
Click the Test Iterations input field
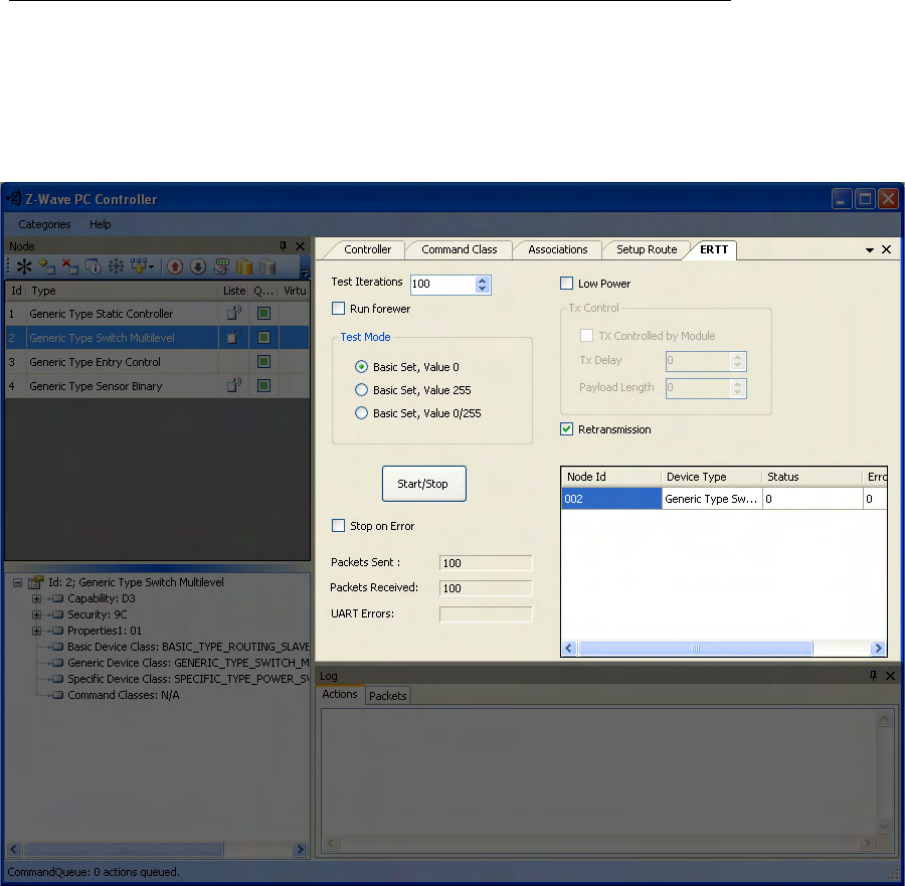coord(443,284)
